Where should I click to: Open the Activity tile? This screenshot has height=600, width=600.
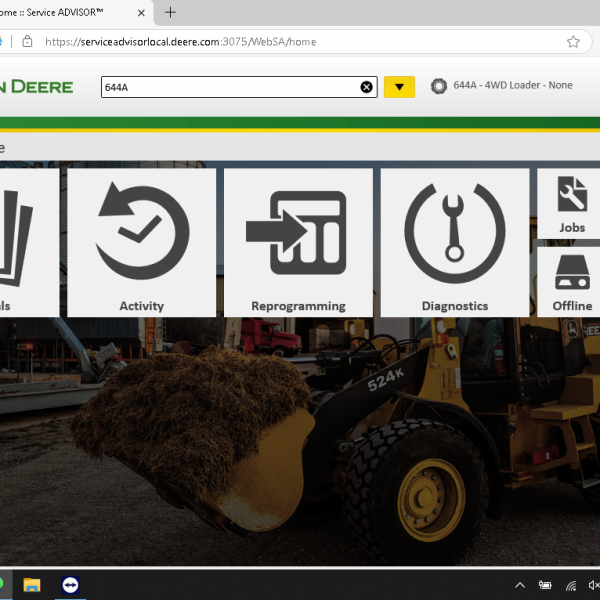tap(142, 243)
